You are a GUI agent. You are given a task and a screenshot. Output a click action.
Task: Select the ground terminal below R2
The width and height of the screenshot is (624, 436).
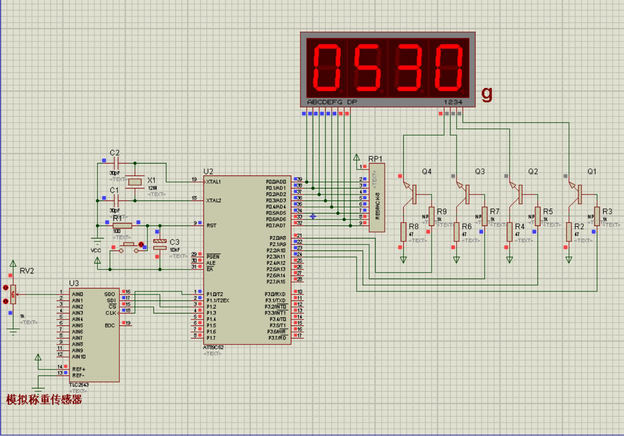tap(569, 260)
